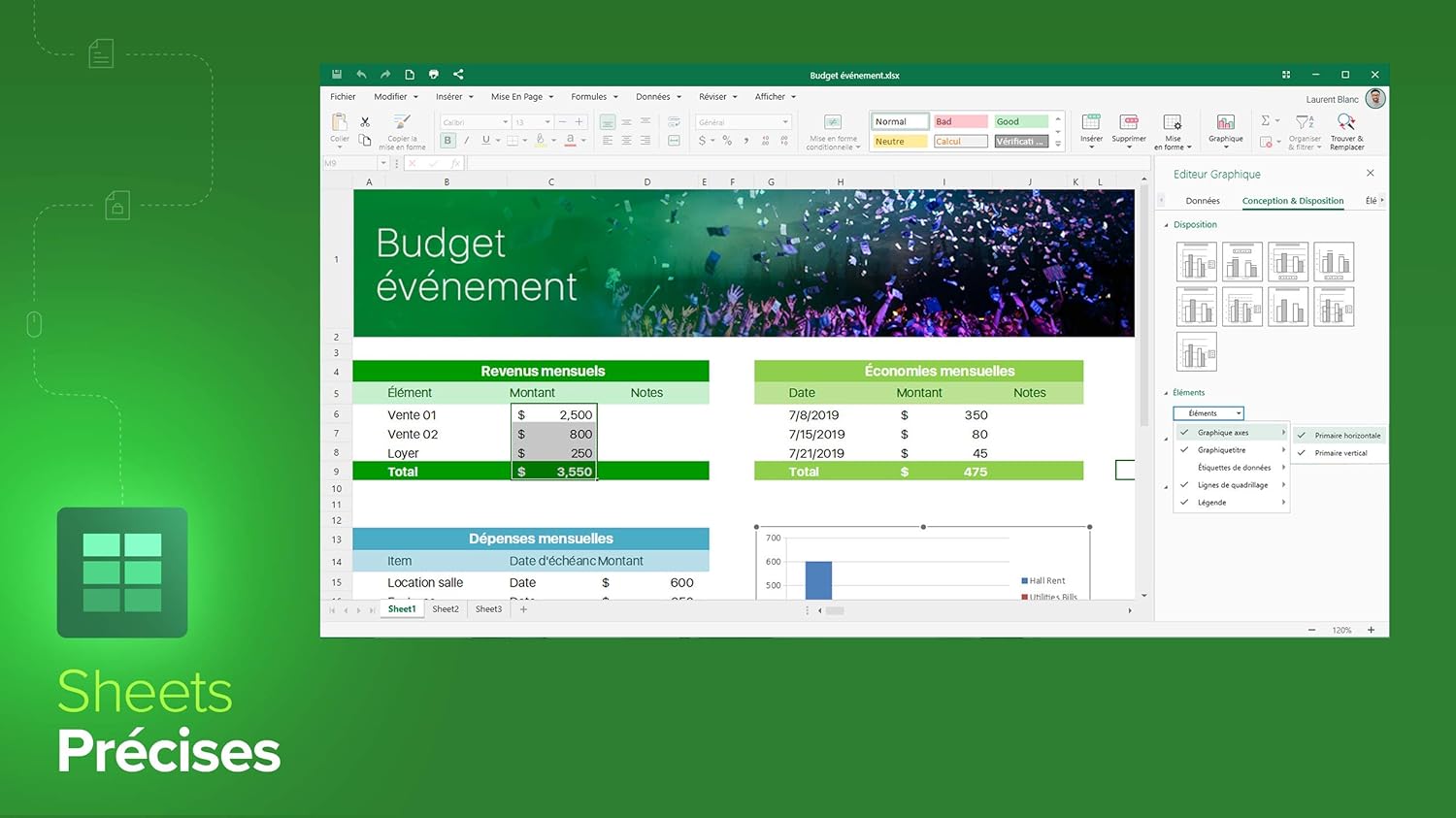Switch to the Sheet2 tab
Screen dimensions: 1456x818
(x=446, y=609)
